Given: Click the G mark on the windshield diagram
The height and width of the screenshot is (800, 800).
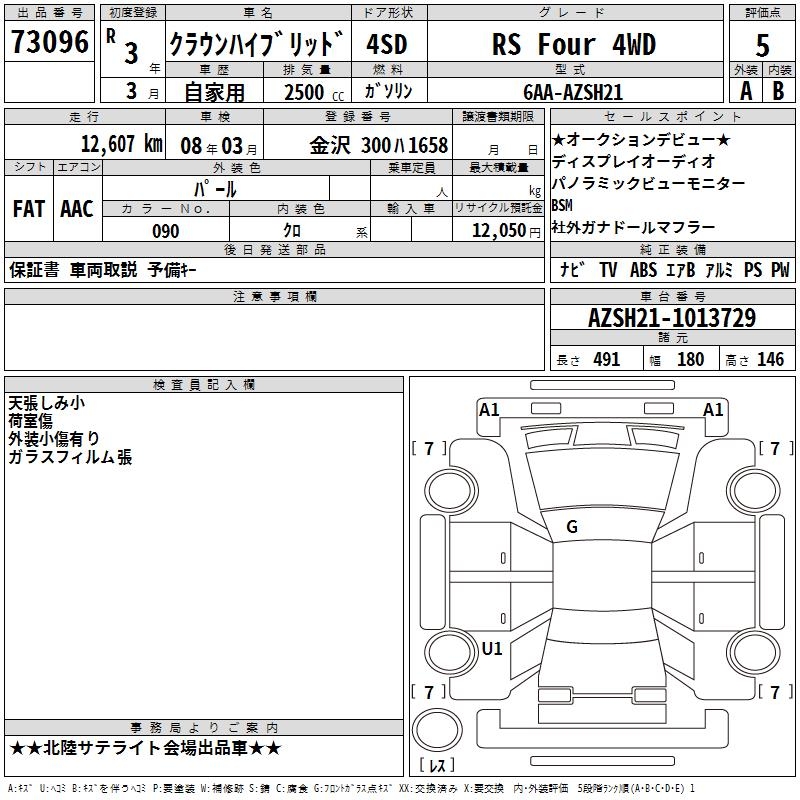Looking at the screenshot, I should (572, 527).
